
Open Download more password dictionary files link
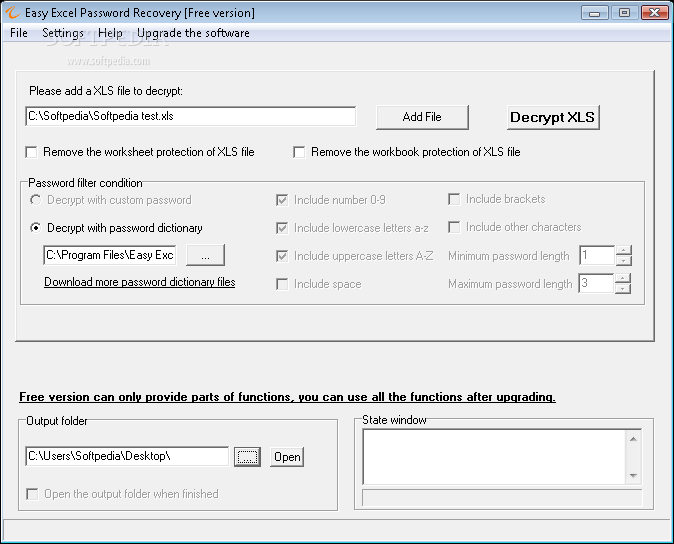point(140,282)
